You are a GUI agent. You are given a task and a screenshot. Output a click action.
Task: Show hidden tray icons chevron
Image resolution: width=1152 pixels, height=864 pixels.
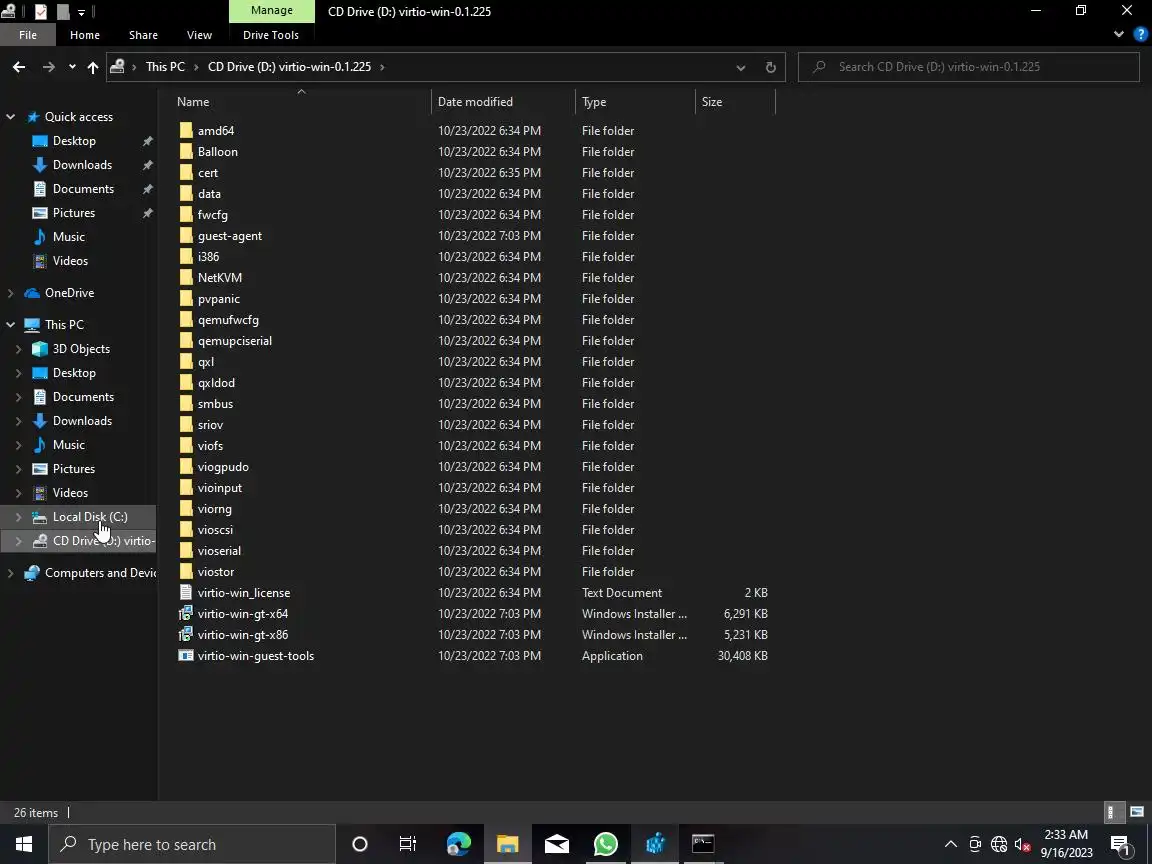tap(951, 844)
